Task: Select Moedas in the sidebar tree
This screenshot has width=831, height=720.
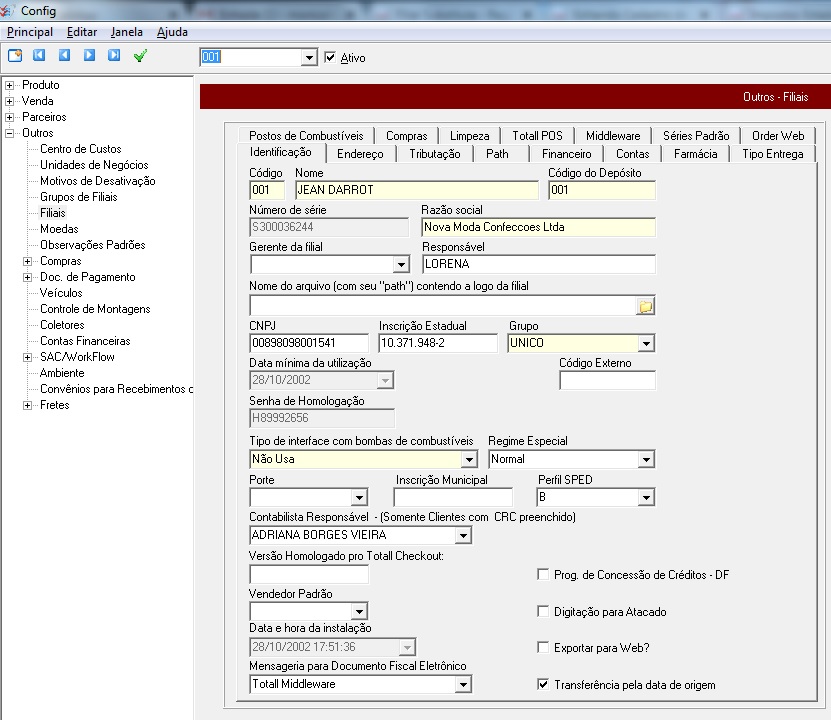Action: [x=59, y=229]
